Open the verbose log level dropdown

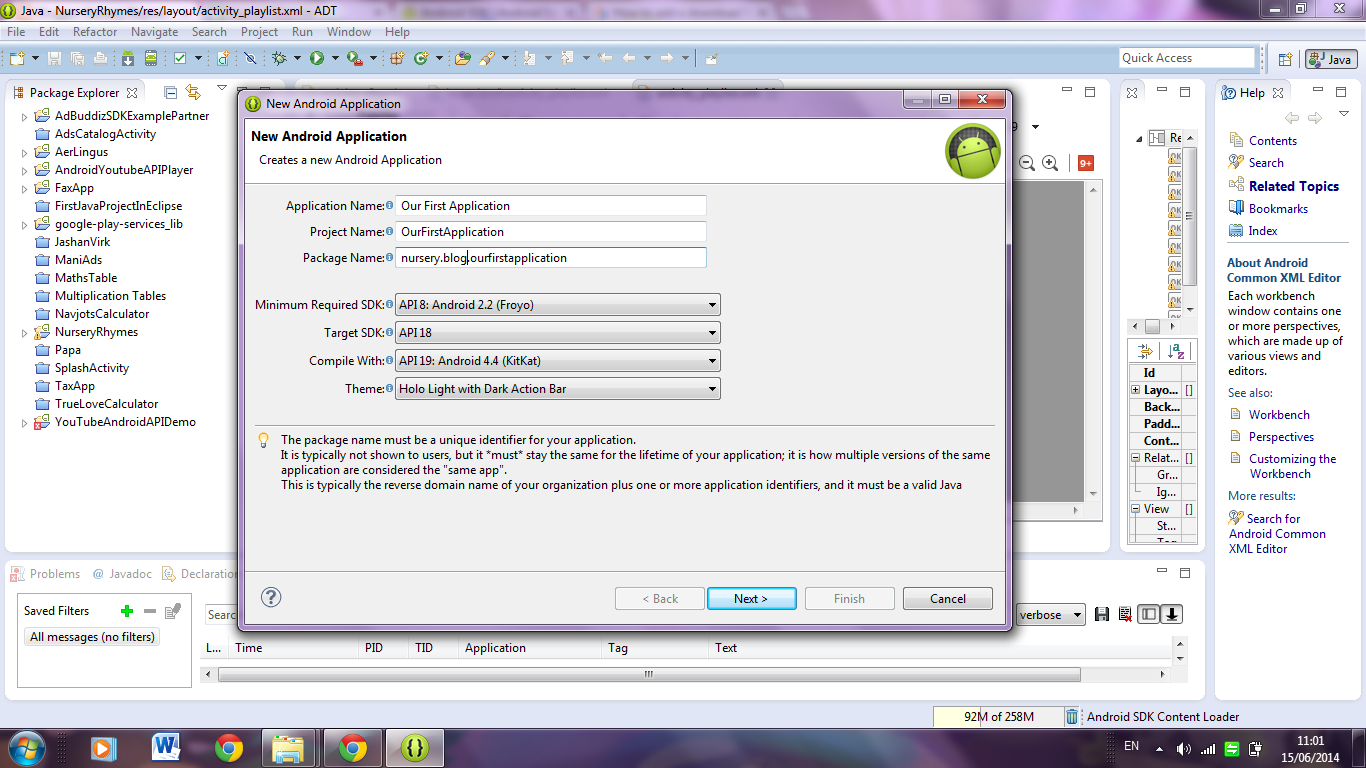coord(1050,615)
